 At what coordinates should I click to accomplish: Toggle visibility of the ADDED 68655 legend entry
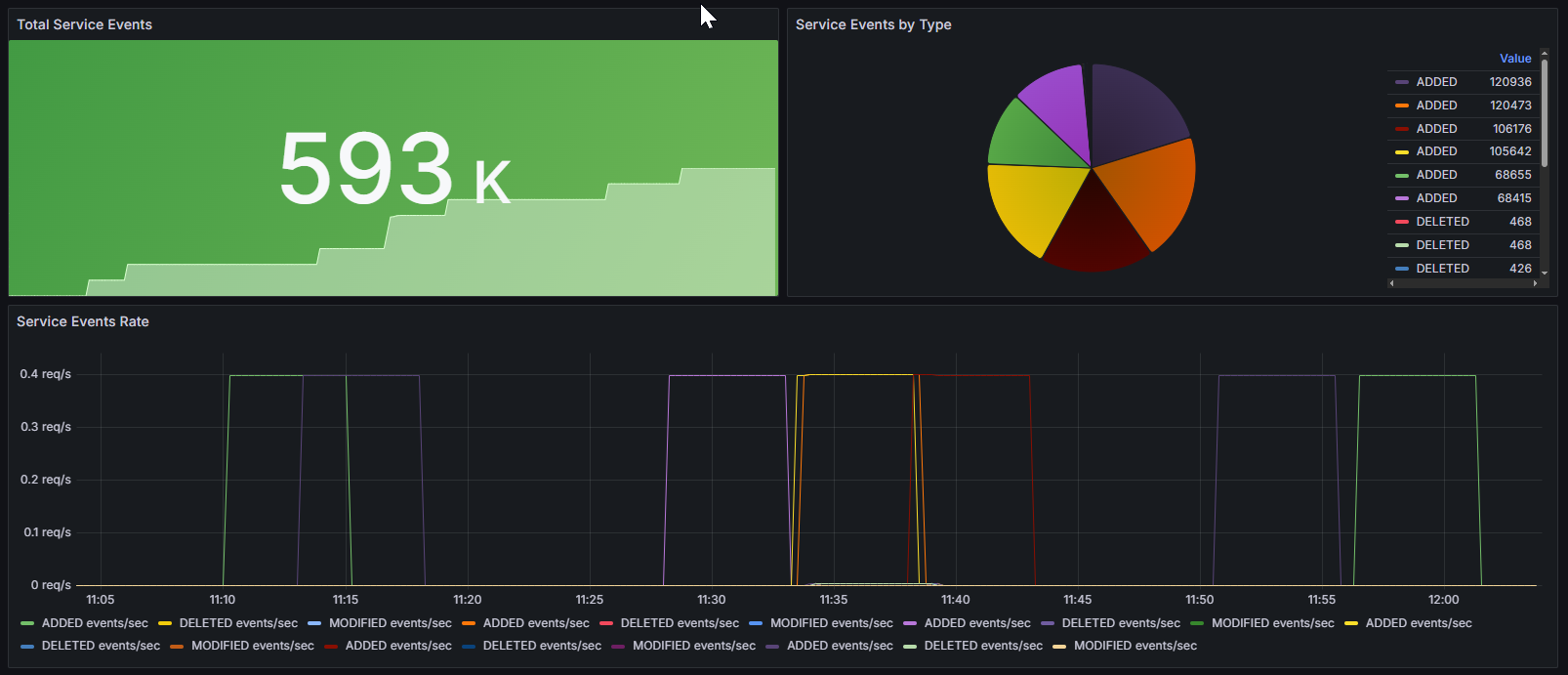[x=1436, y=175]
